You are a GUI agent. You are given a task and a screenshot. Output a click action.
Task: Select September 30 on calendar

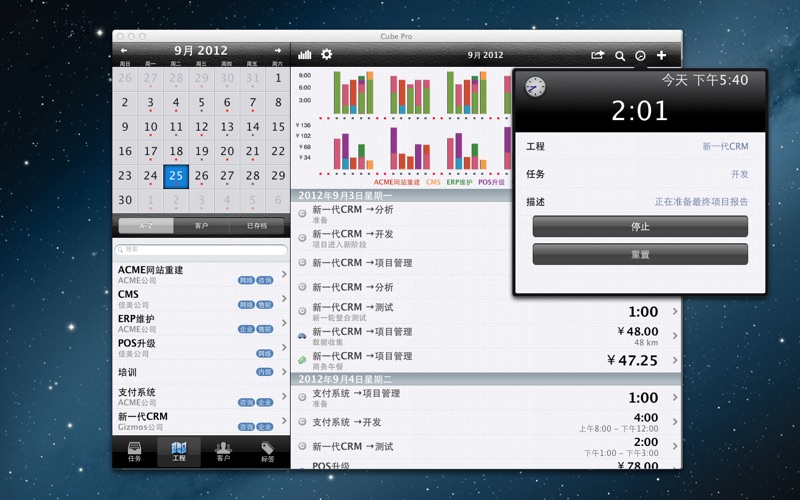pyautogui.click(x=125, y=201)
